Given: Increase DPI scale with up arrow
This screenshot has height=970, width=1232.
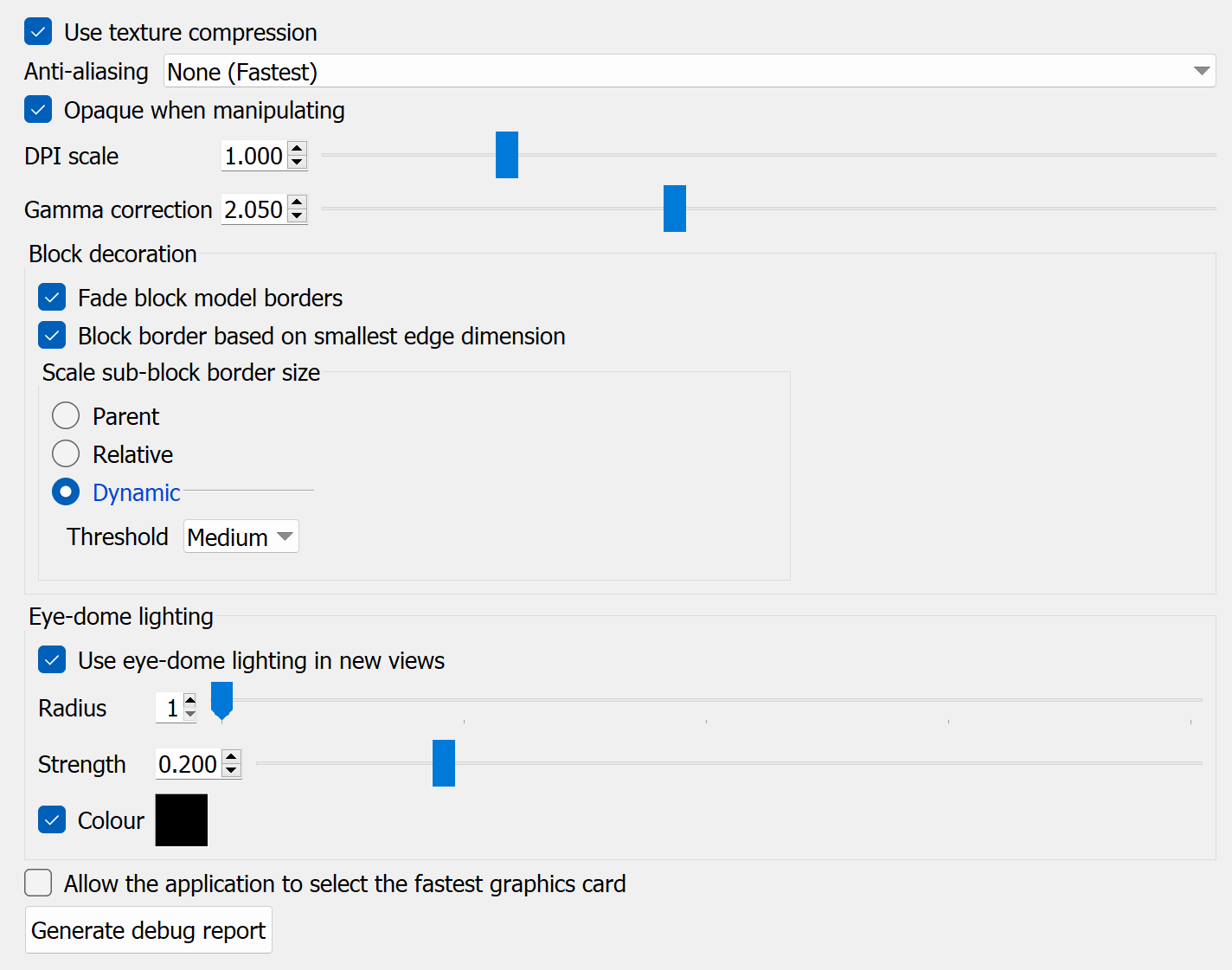Looking at the screenshot, I should click(x=297, y=149).
